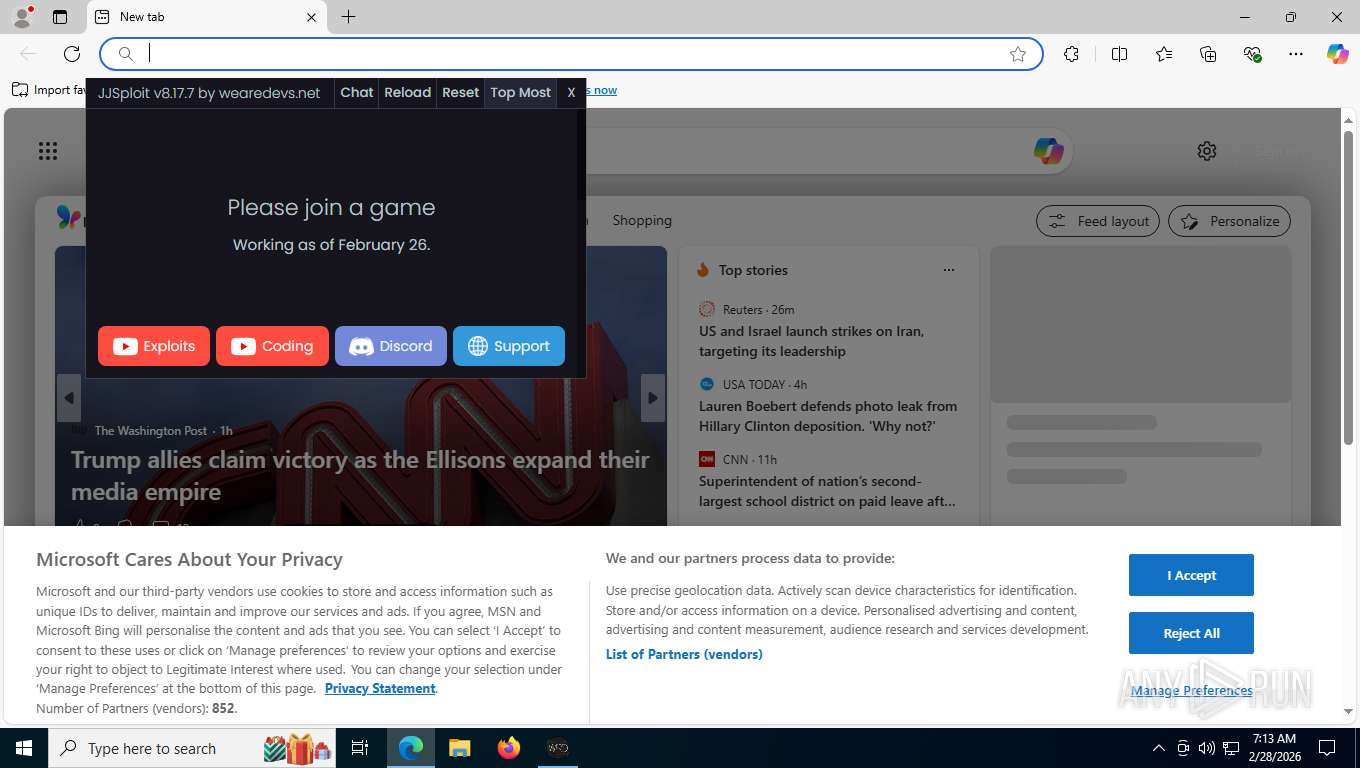Click the taskbar search box
Image resolution: width=1360 pixels, height=768 pixels.
click(192, 748)
